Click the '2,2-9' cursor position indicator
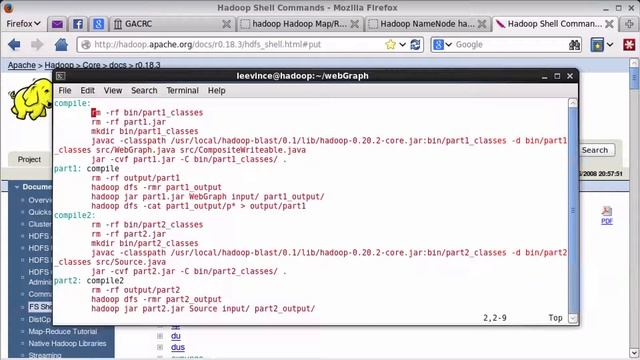 [495, 318]
